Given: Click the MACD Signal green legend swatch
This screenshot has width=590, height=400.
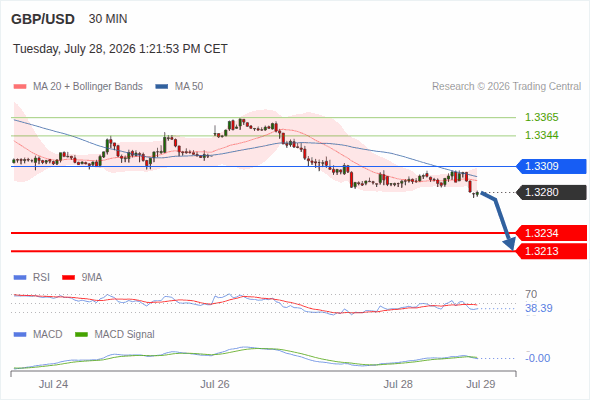Looking at the screenshot, I should [x=81, y=335].
